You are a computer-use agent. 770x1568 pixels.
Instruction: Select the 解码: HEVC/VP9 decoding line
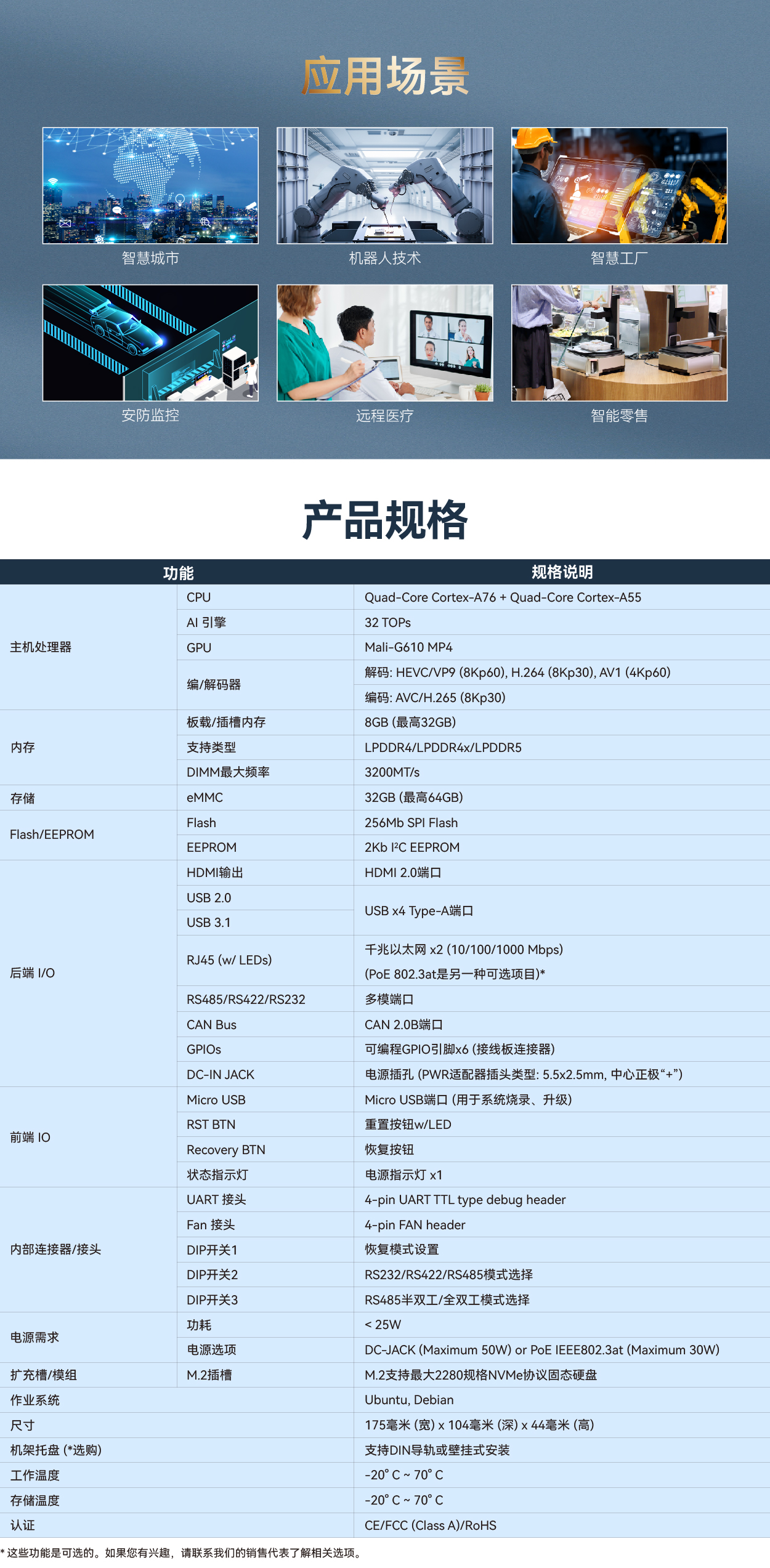[517, 673]
